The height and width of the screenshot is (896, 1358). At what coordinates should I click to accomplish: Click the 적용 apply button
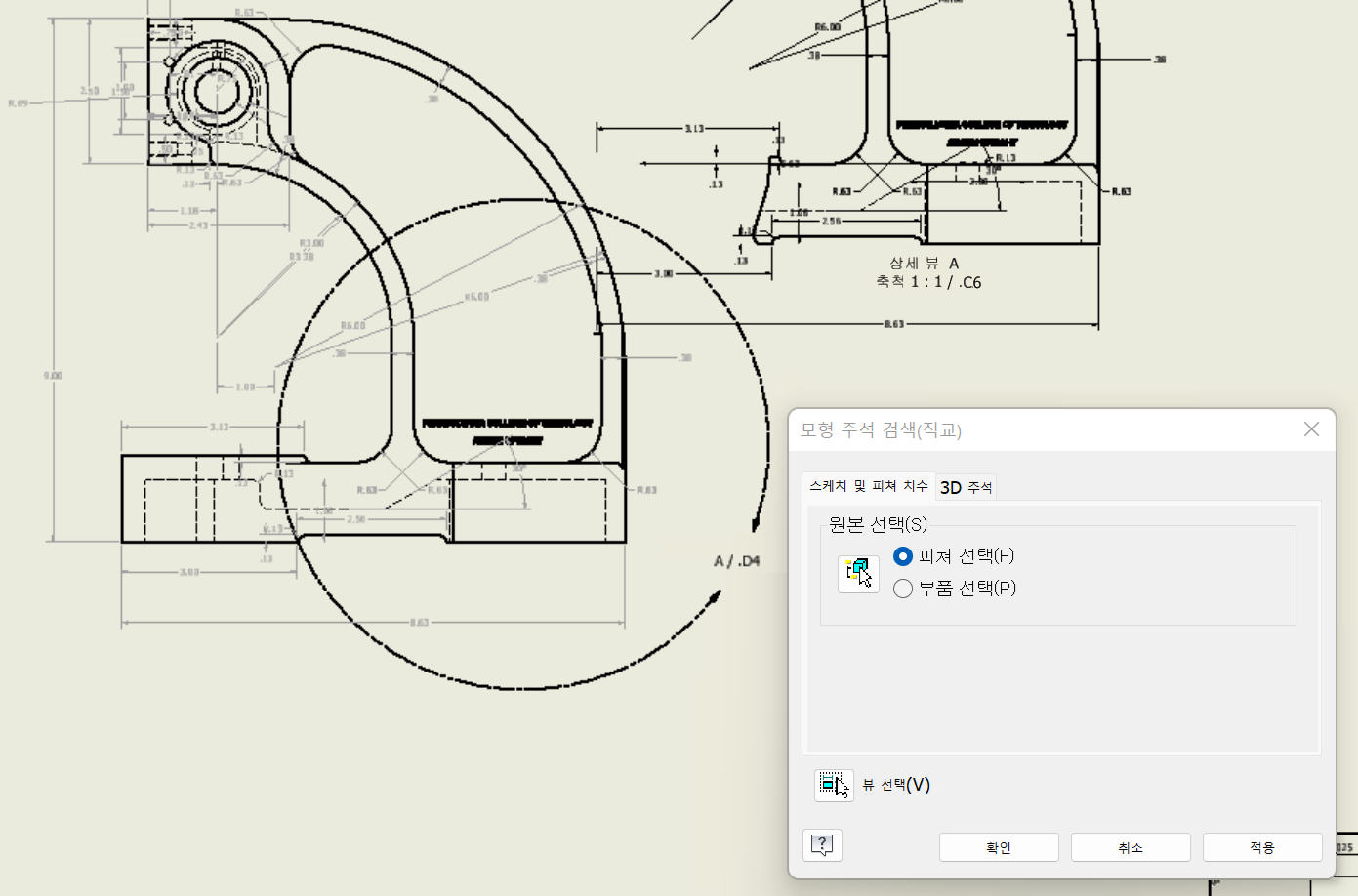[1262, 847]
